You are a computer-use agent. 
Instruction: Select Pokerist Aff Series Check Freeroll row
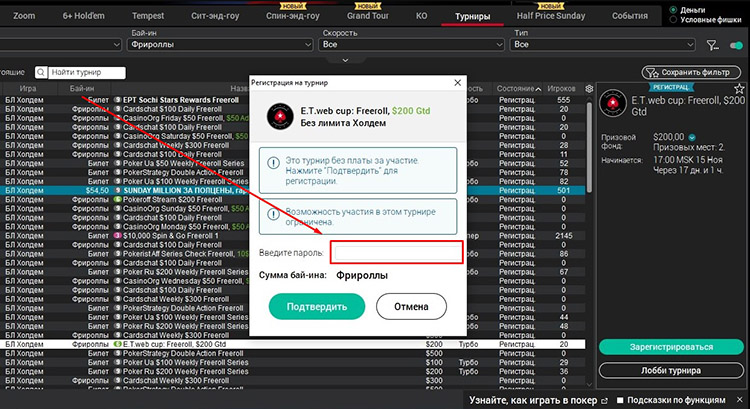[292, 254]
